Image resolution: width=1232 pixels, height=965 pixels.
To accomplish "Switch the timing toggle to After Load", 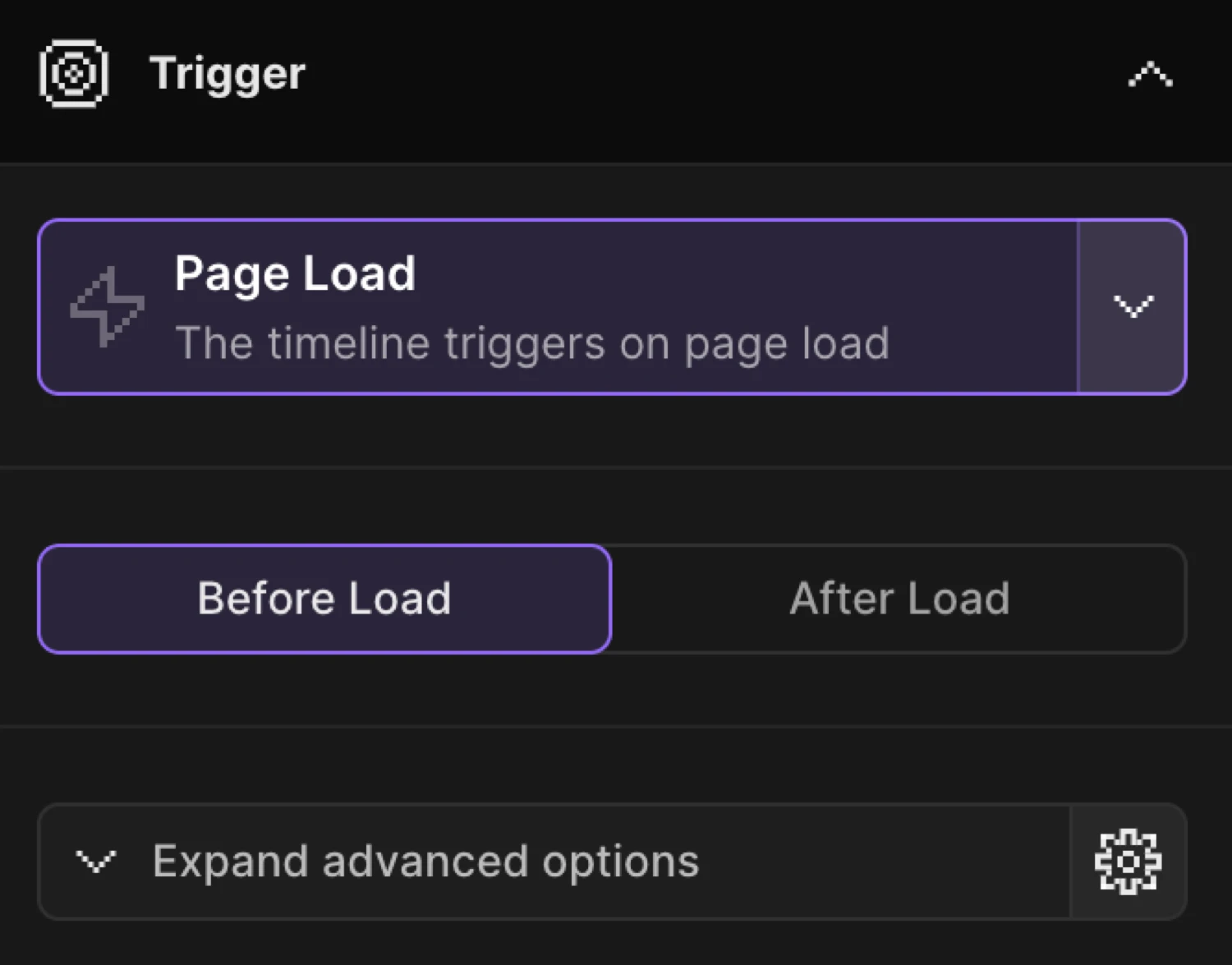I will [899, 598].
